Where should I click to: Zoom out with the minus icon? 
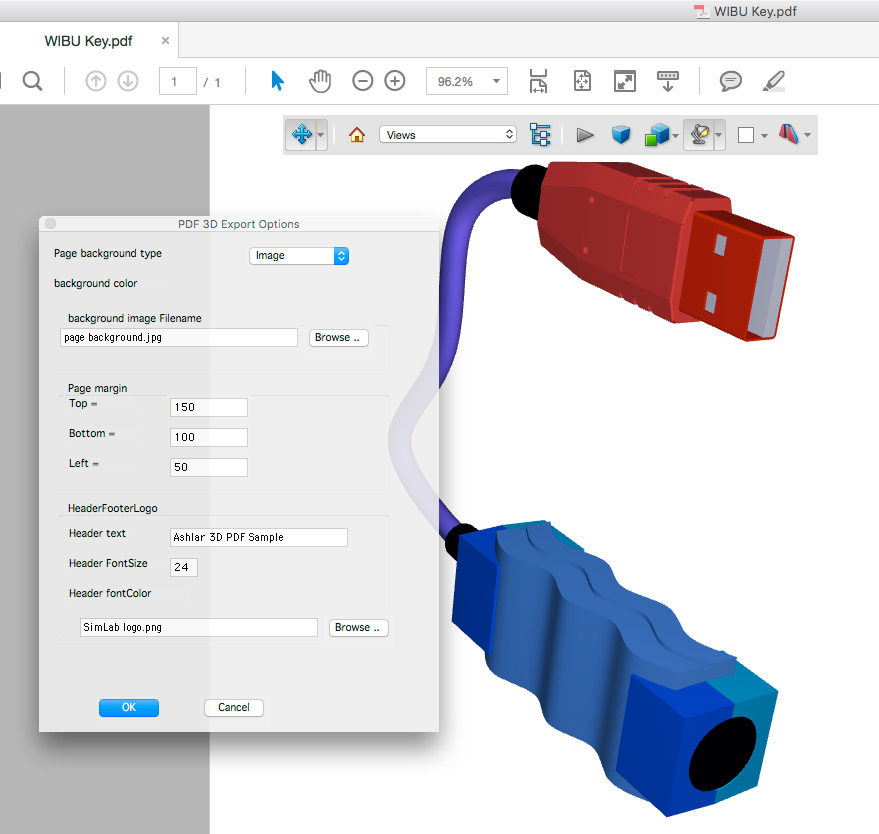pos(363,81)
